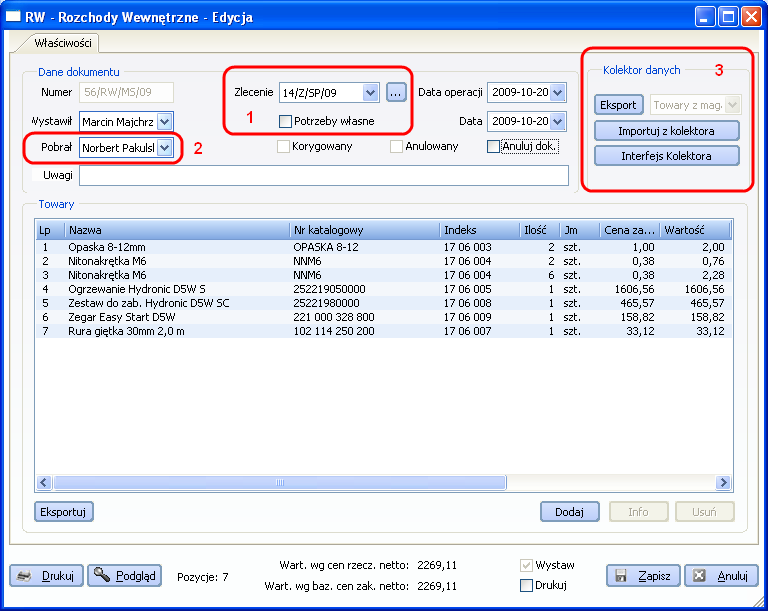Click the Usuń button
The height and width of the screenshot is (611, 768).
(704, 512)
